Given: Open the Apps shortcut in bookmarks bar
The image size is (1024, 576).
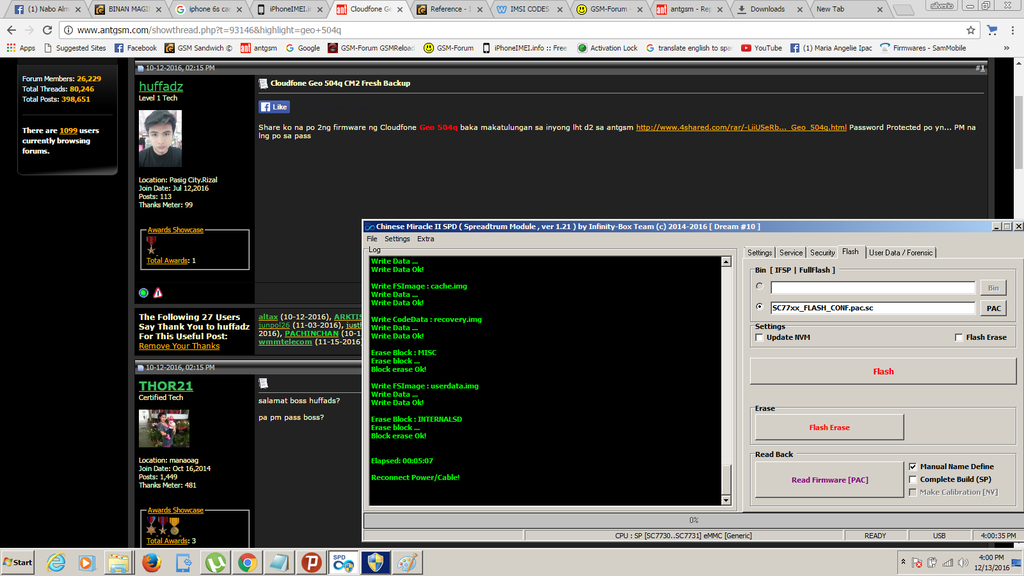Looking at the screenshot, I should 21,48.
